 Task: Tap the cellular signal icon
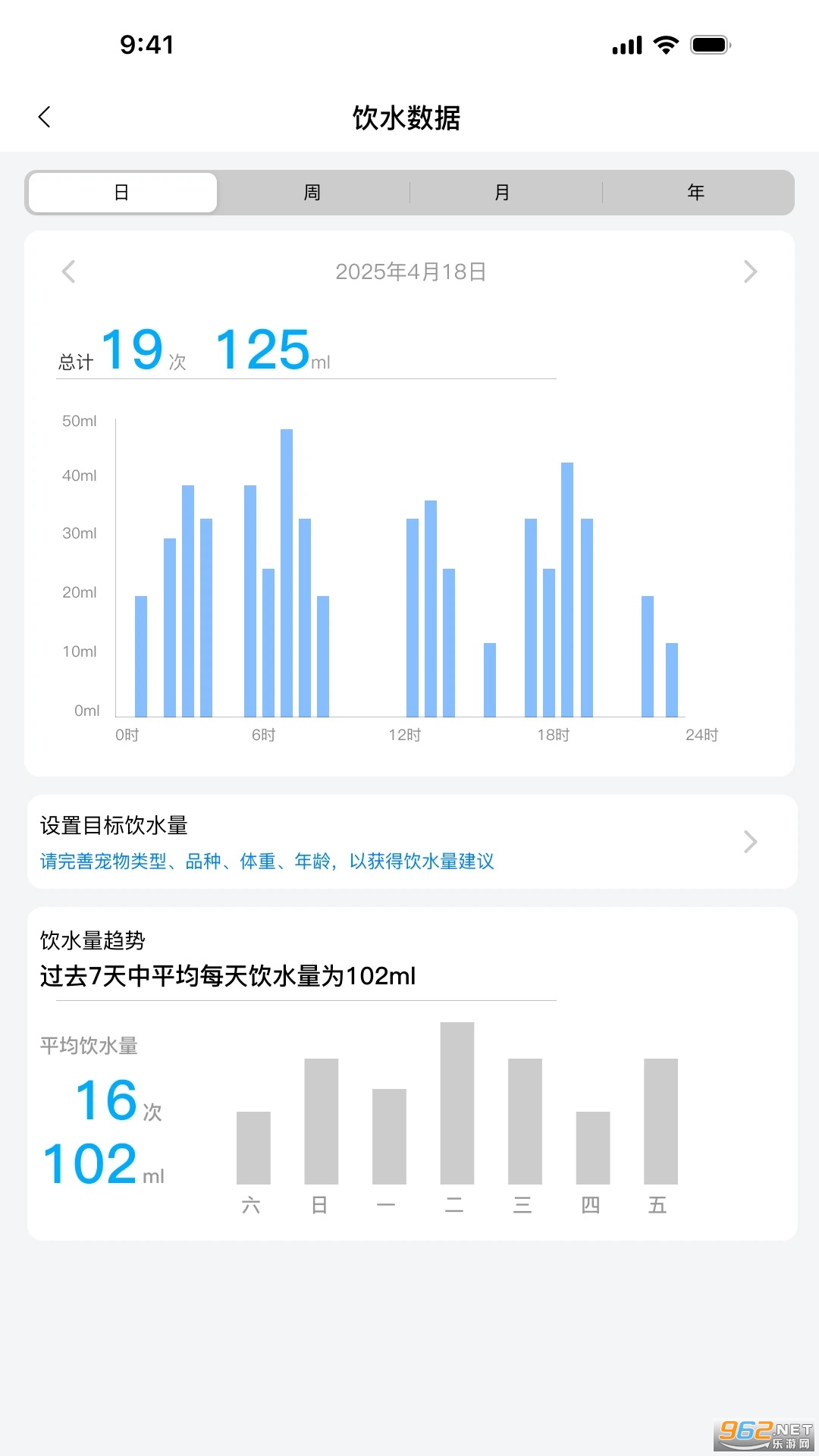tap(627, 45)
